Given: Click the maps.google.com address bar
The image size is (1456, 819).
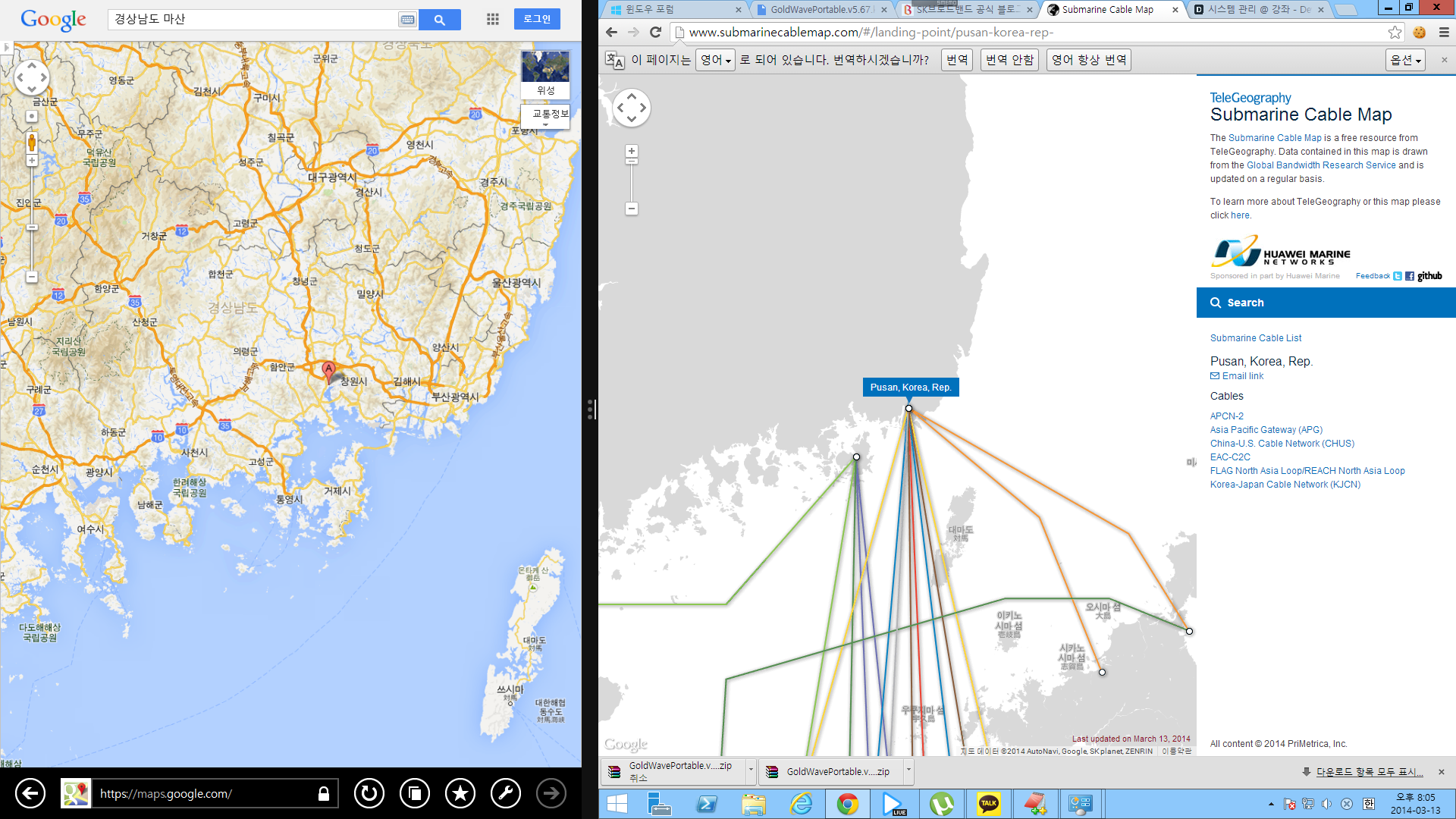Looking at the screenshot, I should point(215,793).
